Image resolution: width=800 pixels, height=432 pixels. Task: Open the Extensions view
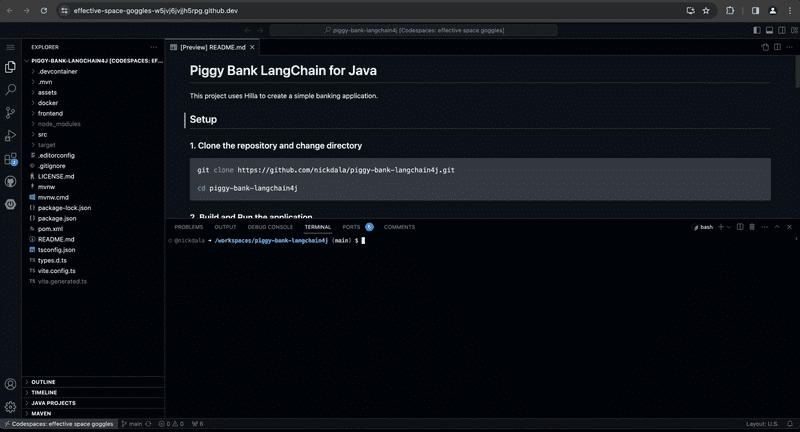click(10, 159)
